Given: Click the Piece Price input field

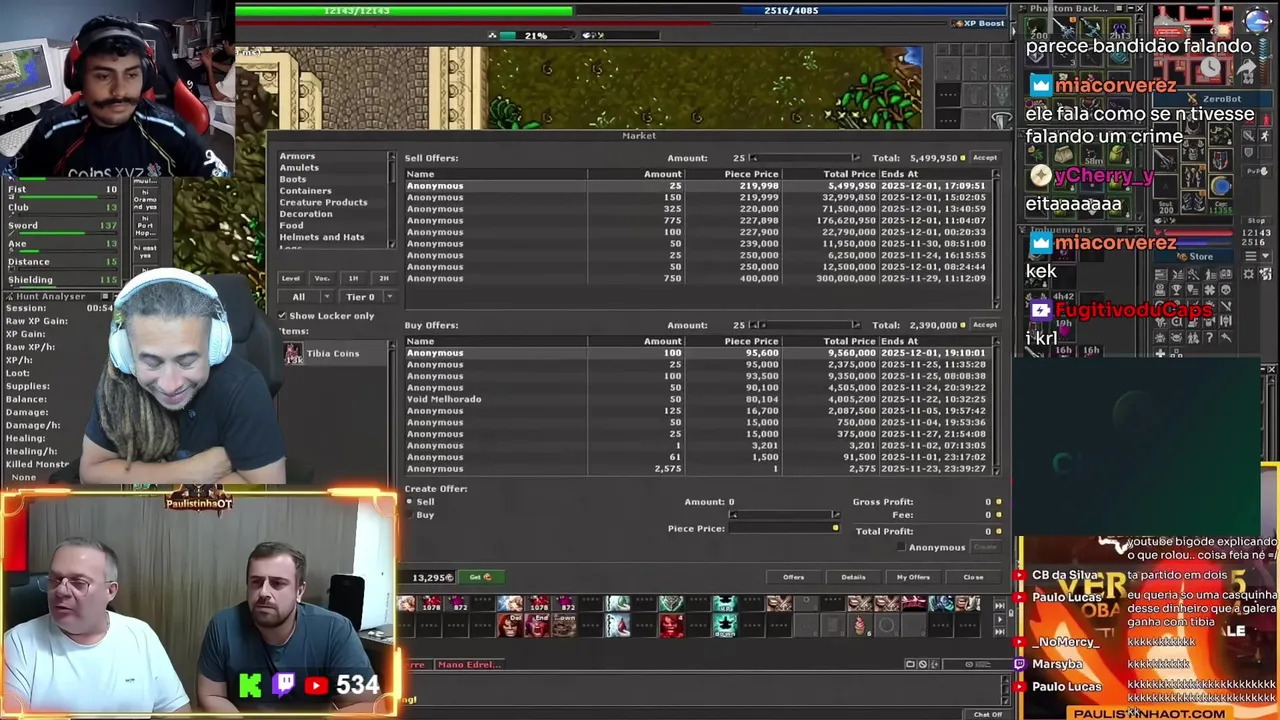Looking at the screenshot, I should tap(783, 529).
